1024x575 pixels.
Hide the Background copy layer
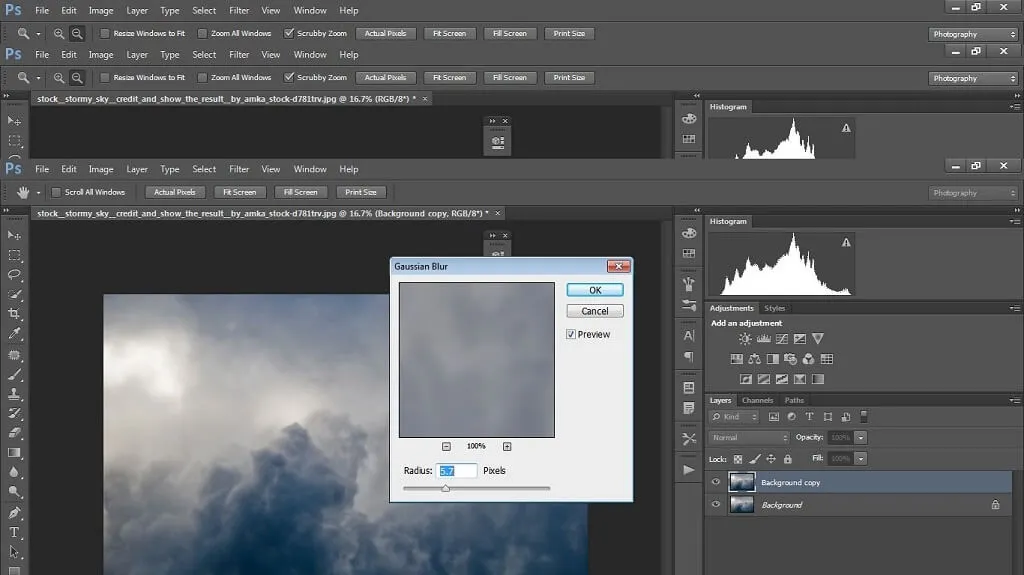[x=715, y=482]
